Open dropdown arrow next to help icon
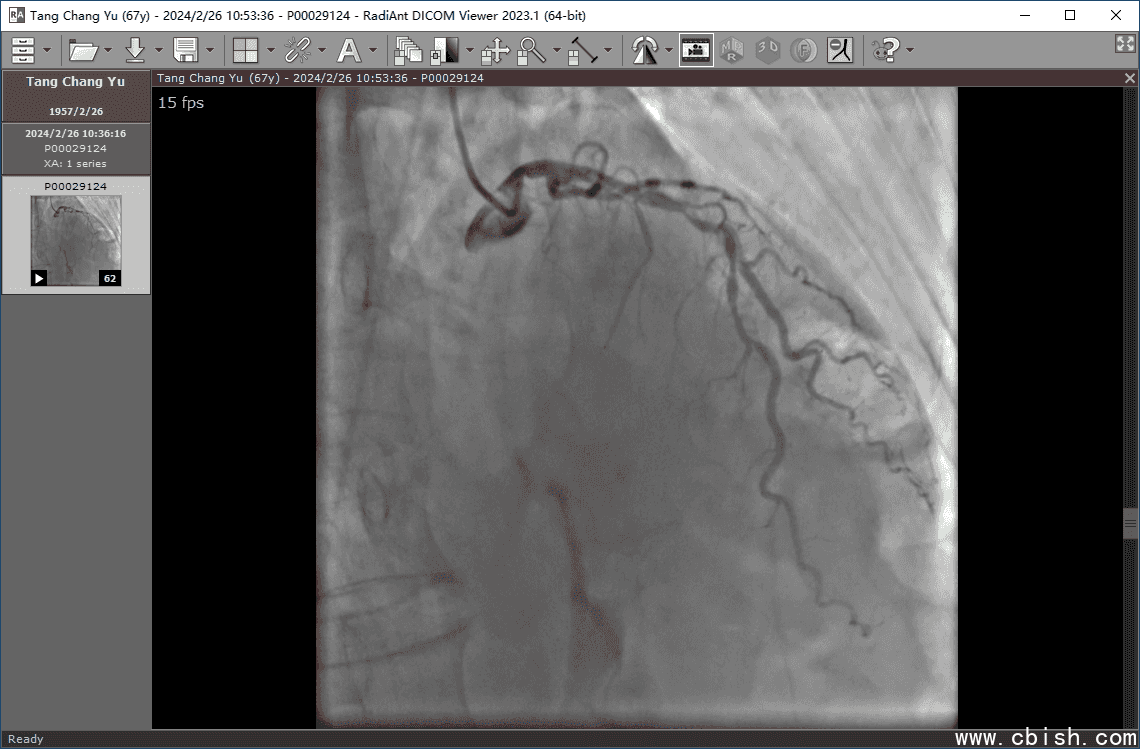 (x=909, y=50)
